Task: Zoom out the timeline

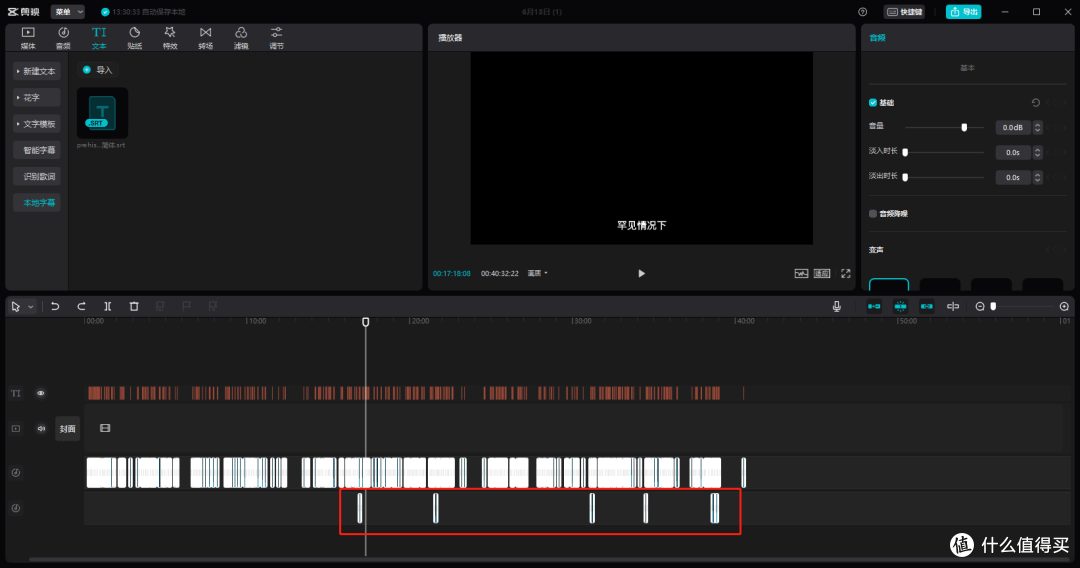Action: [x=980, y=306]
